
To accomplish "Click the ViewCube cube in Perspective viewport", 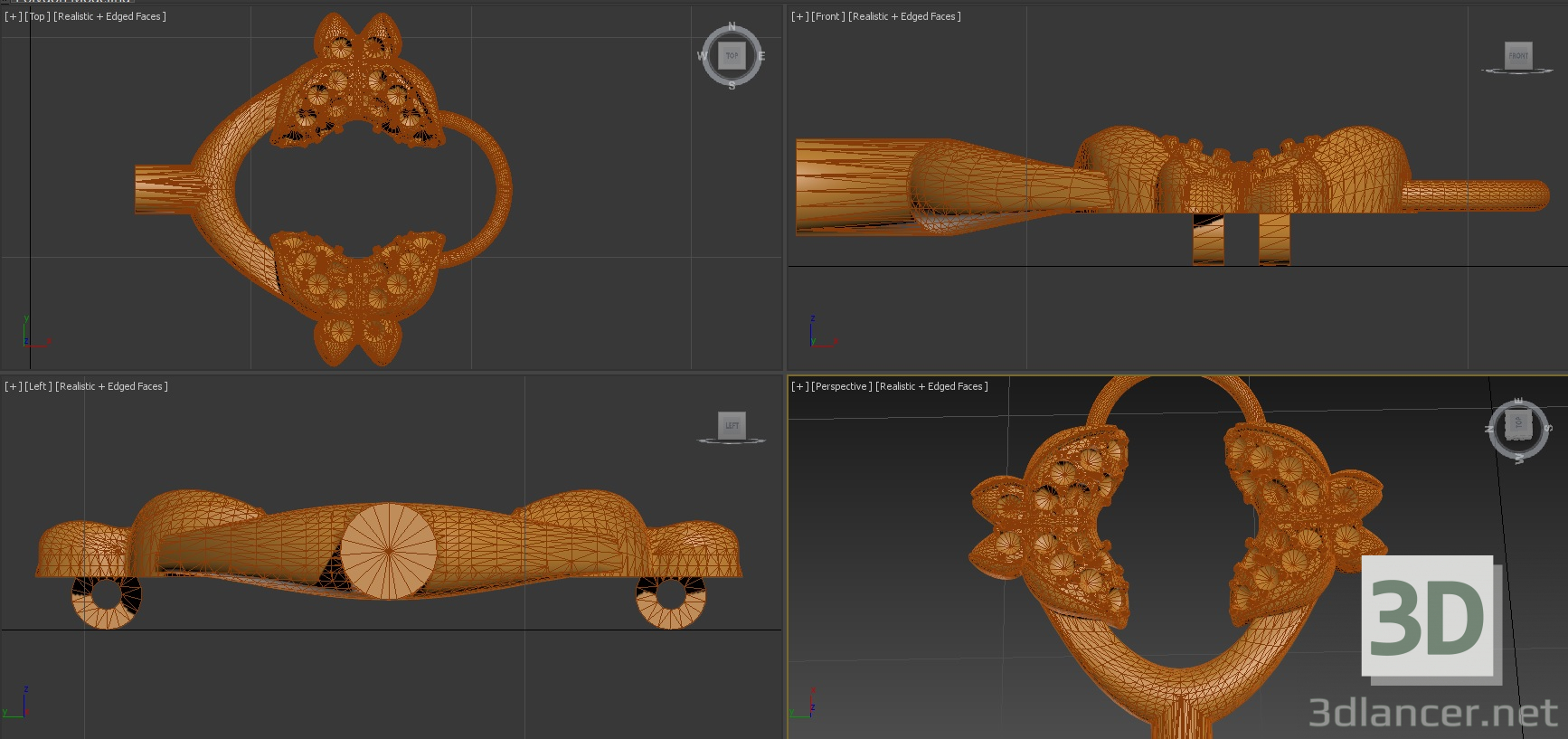I will point(1518,424).
